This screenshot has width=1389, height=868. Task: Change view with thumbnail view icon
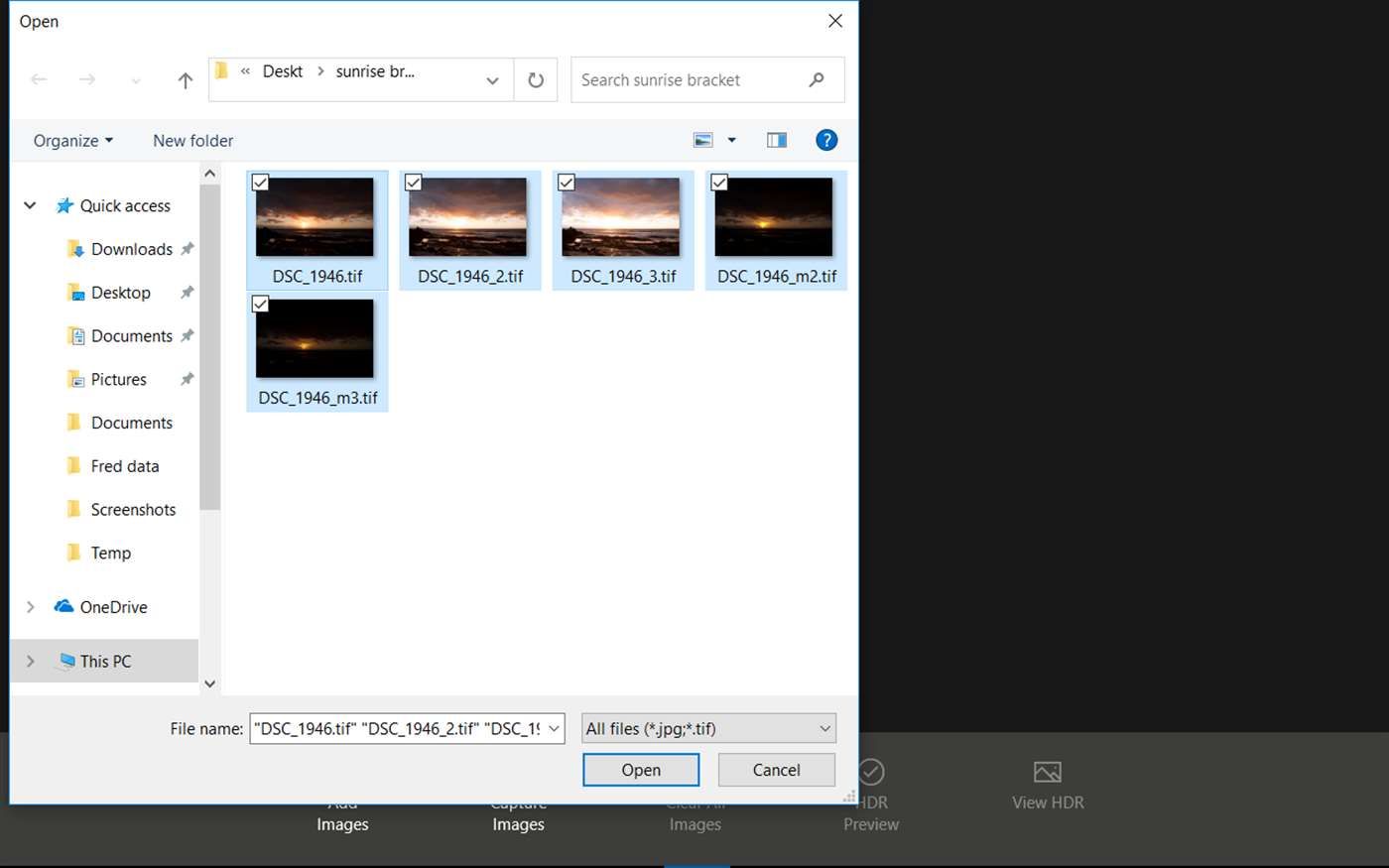703,140
